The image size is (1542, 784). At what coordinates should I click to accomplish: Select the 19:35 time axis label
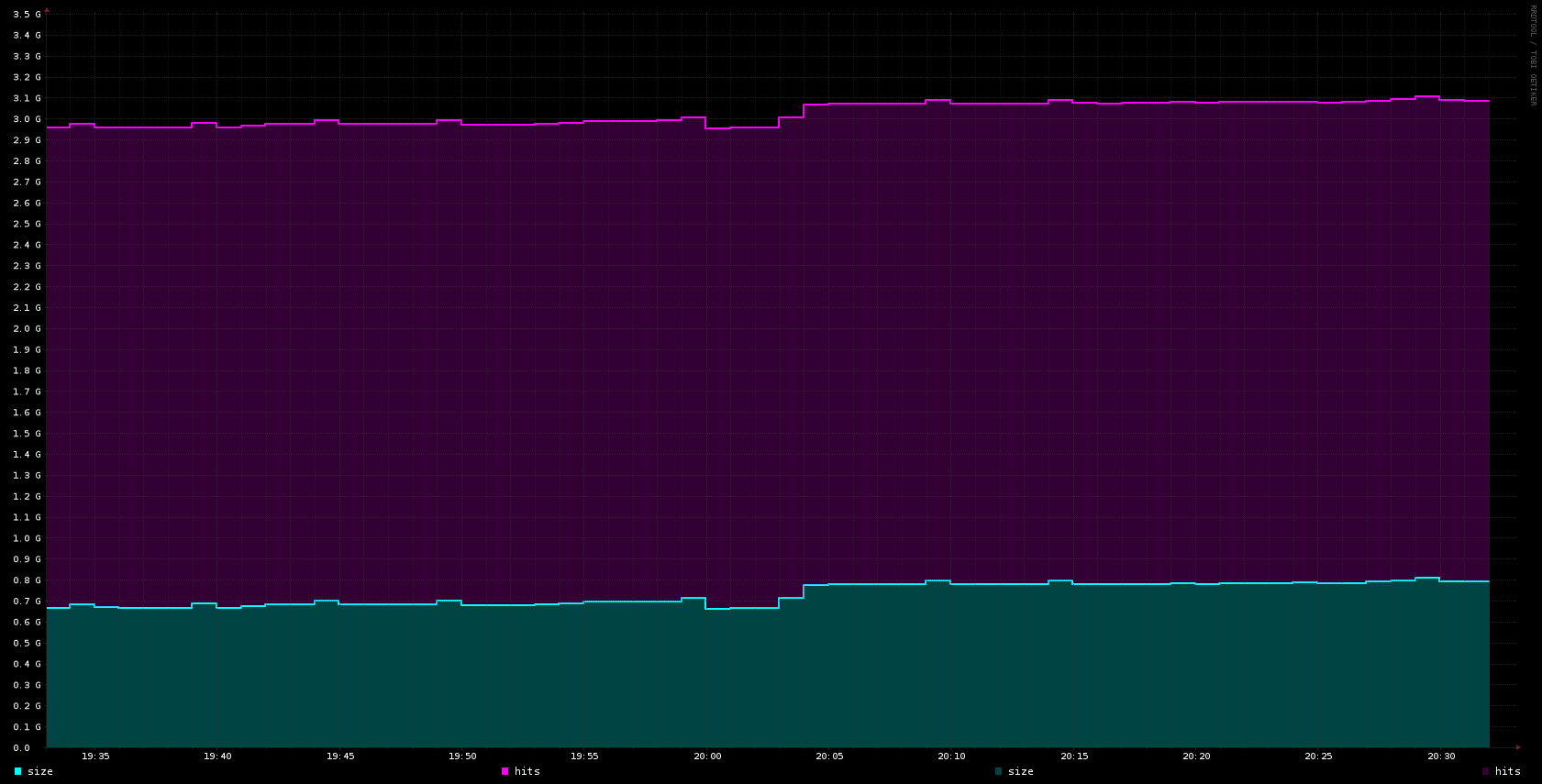pyautogui.click(x=95, y=756)
